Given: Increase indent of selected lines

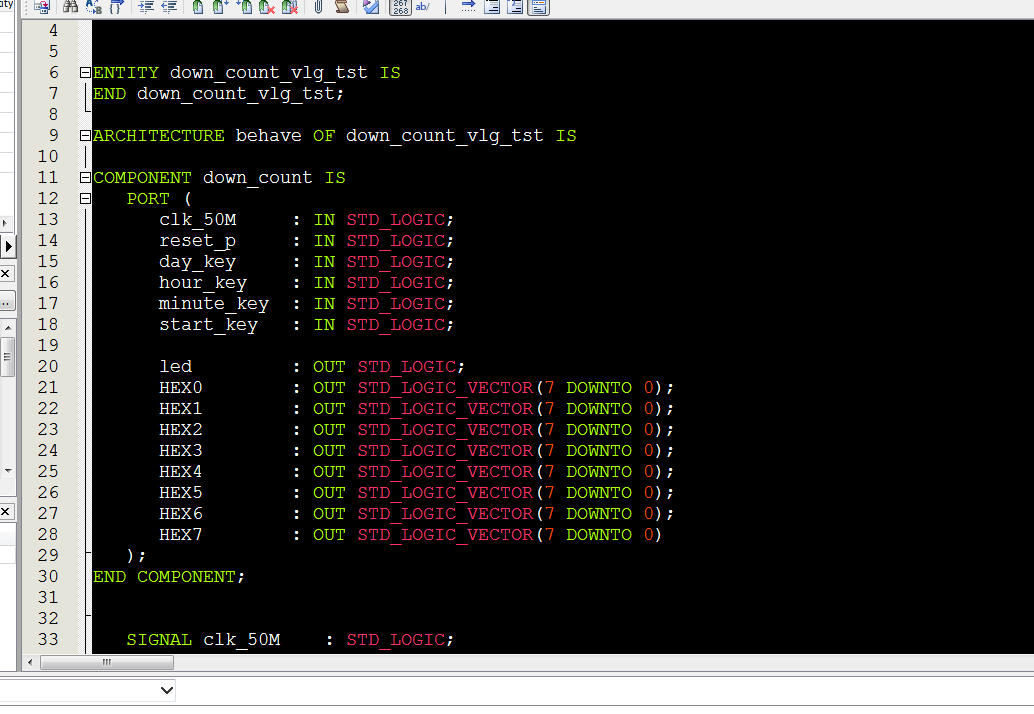Looking at the screenshot, I should click(x=146, y=7).
